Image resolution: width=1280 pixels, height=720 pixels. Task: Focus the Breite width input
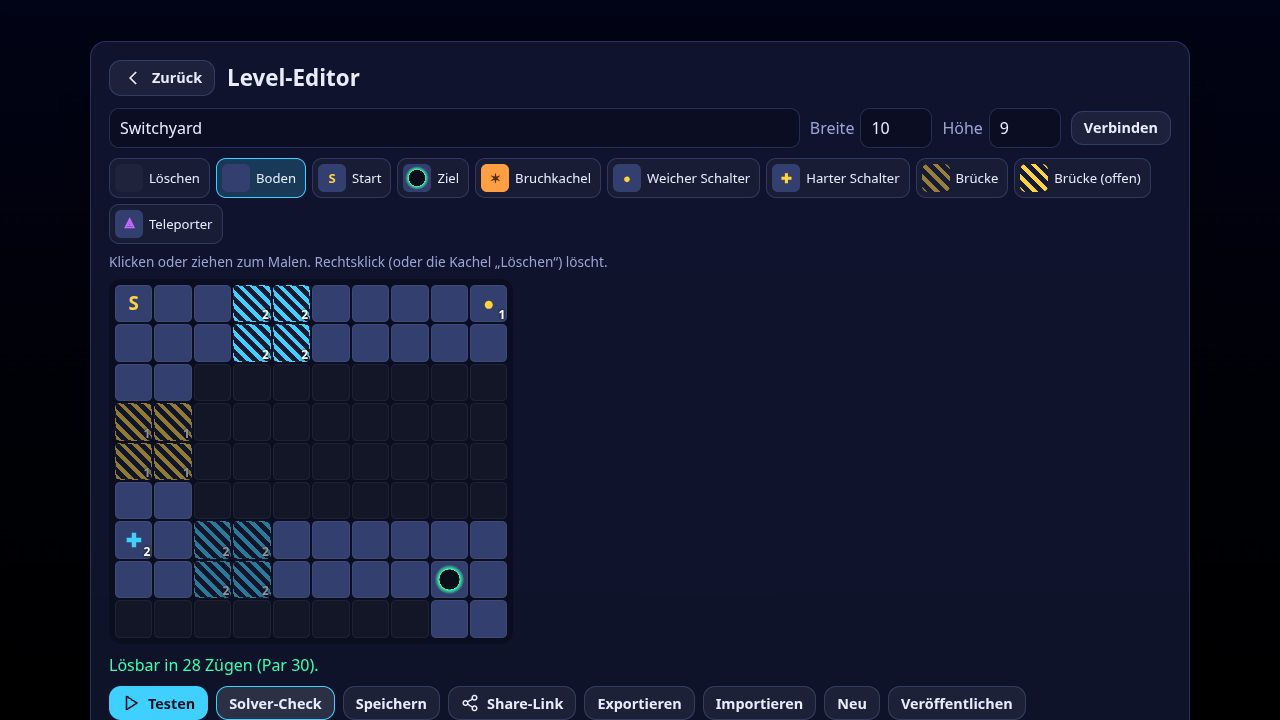[x=896, y=128]
